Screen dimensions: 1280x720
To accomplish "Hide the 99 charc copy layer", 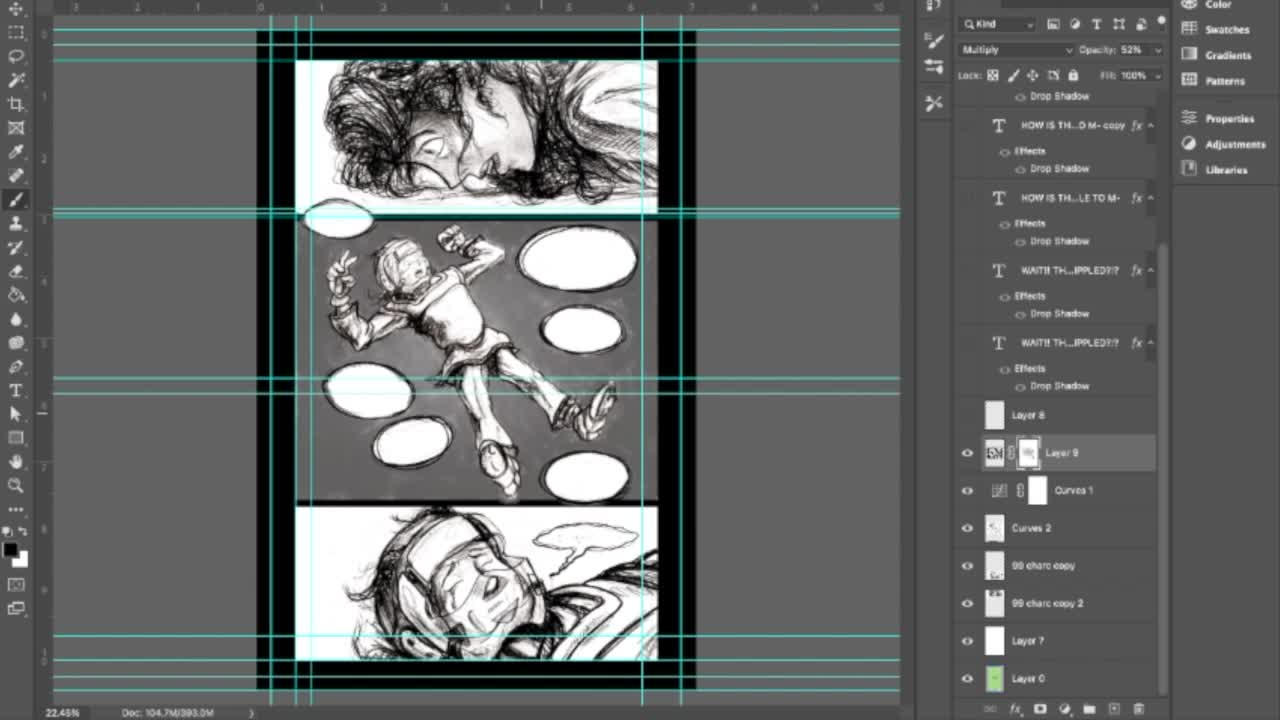I will pos(967,566).
